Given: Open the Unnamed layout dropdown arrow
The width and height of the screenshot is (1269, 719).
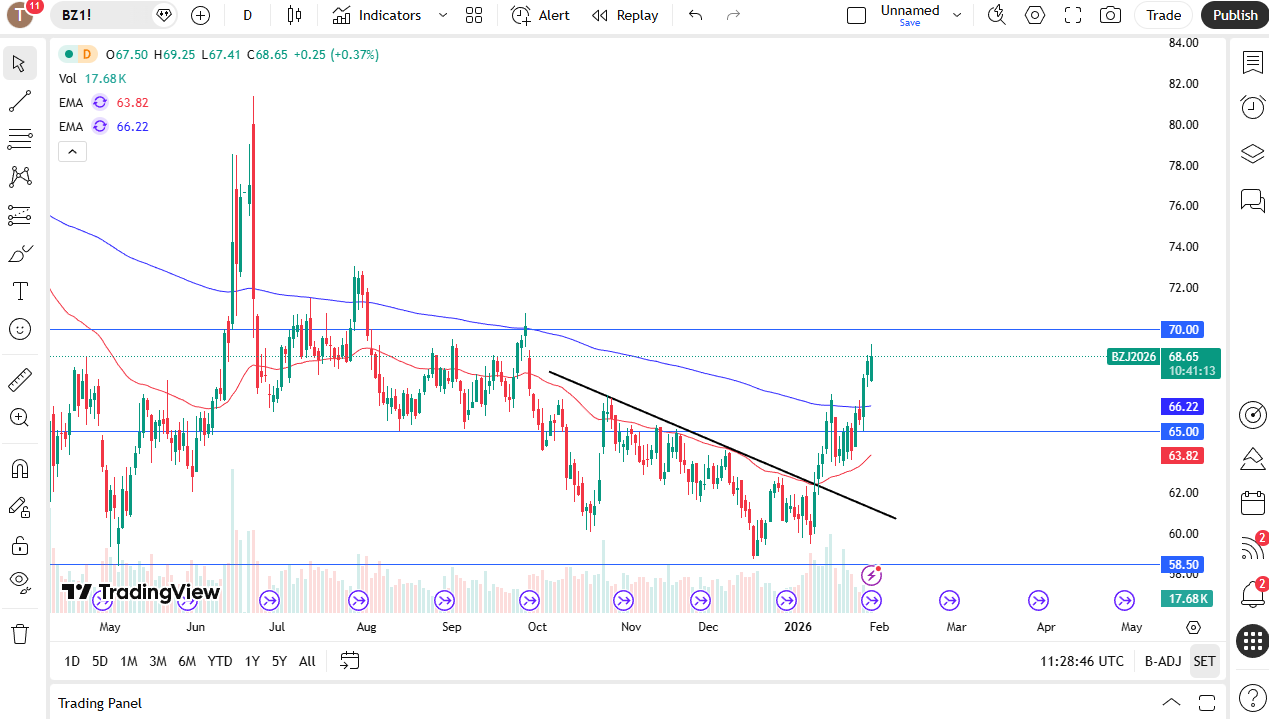Looking at the screenshot, I should (x=957, y=15).
